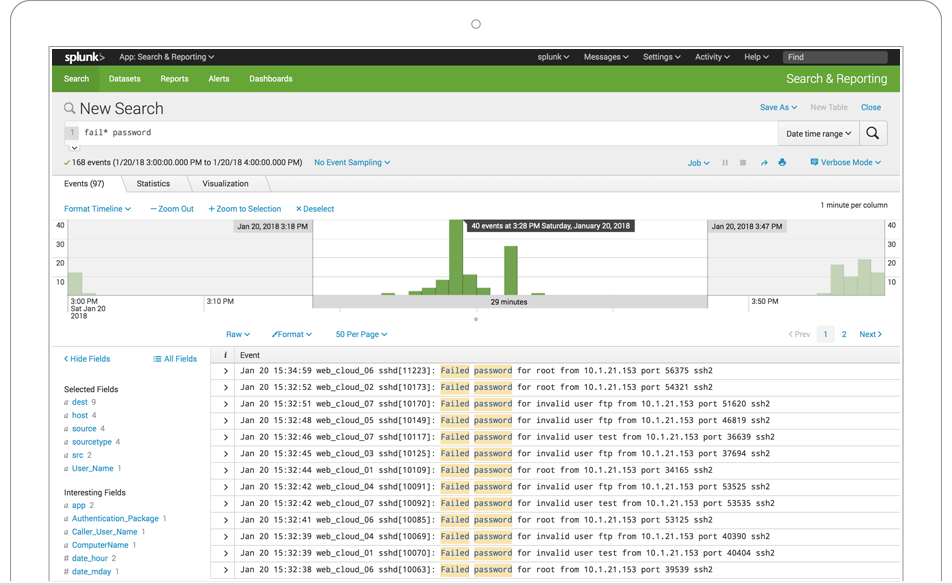Select the dest field

point(80,402)
